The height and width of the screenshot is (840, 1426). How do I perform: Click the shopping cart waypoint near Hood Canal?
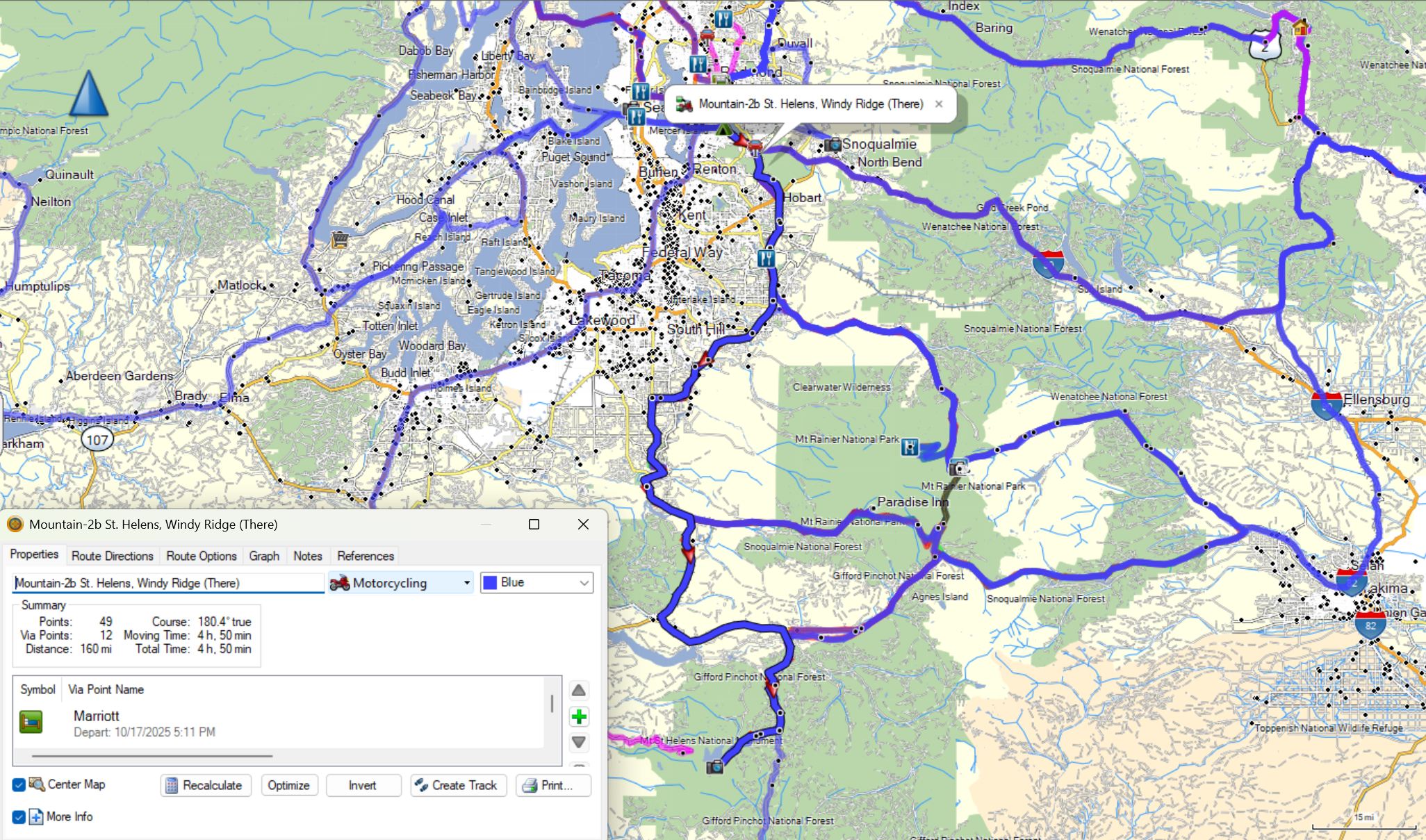(x=340, y=240)
